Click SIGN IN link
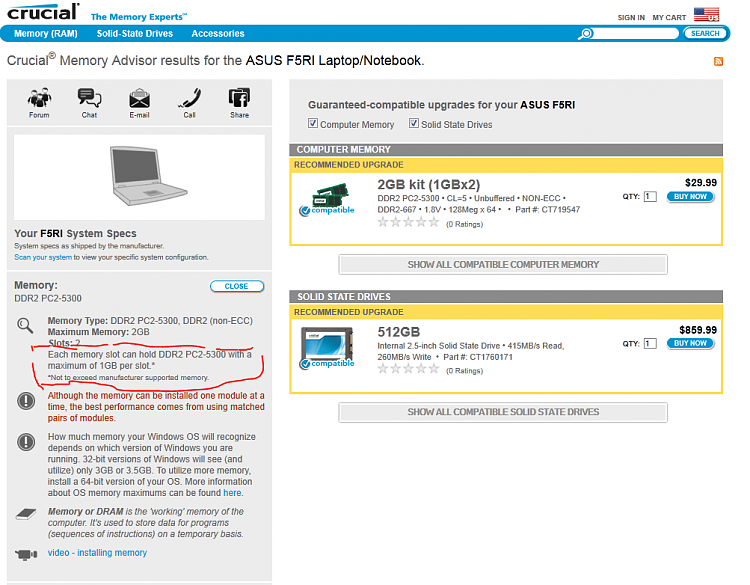This screenshot has width=750, height=585. [x=631, y=17]
